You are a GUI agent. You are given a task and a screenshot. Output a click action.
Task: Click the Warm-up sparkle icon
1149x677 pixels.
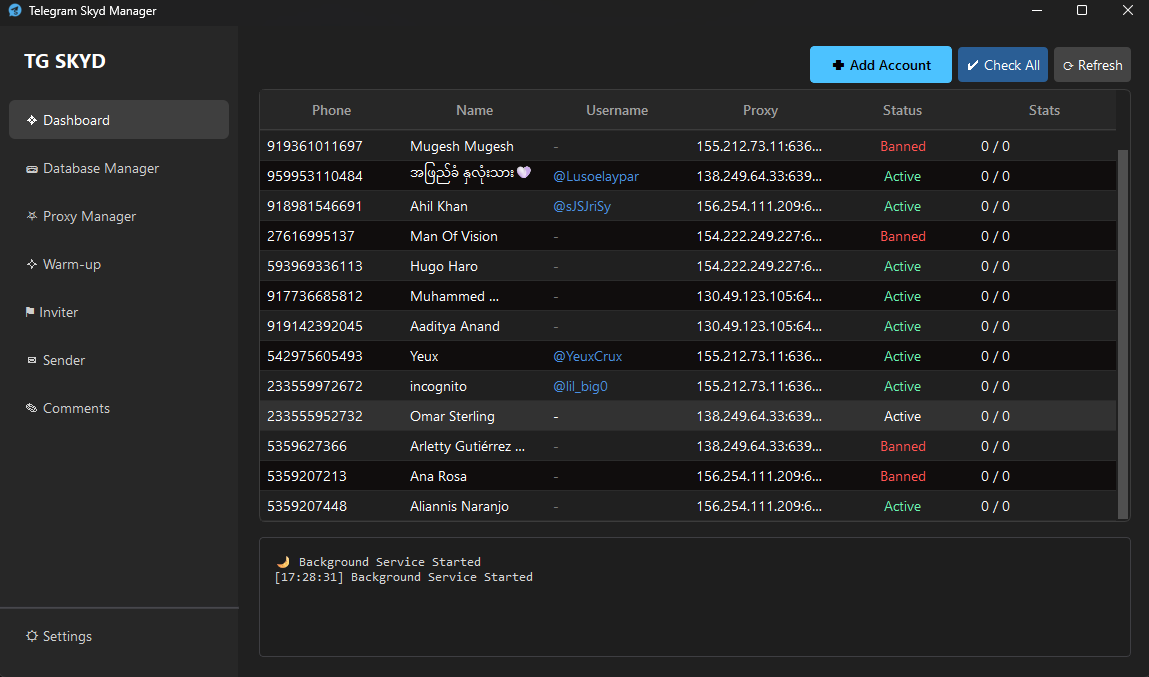[x=33, y=265]
